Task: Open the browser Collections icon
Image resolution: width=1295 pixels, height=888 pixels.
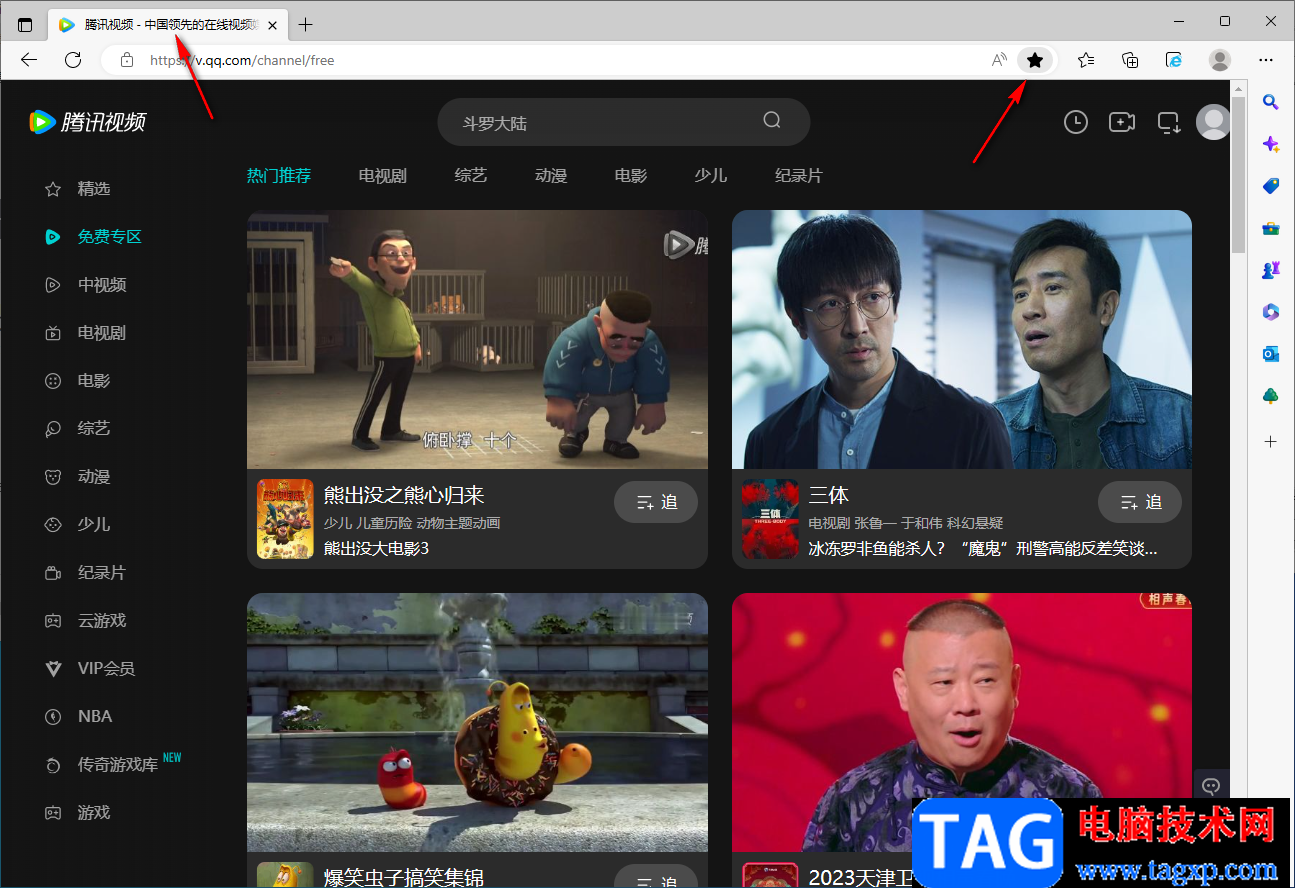Action: coord(1130,60)
